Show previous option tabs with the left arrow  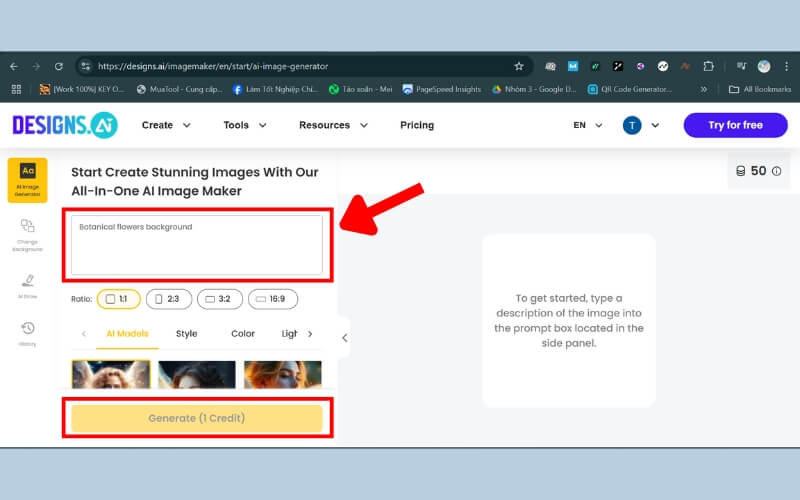click(84, 334)
